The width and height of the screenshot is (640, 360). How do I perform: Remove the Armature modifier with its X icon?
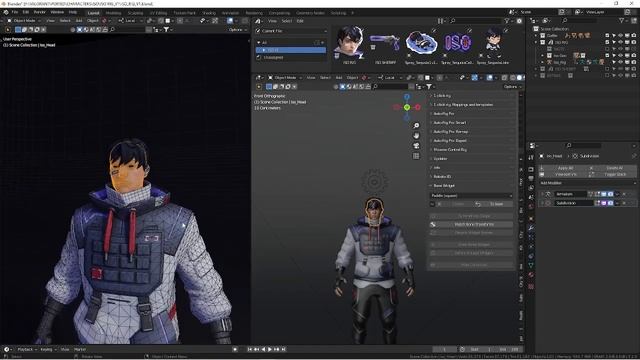coord(624,194)
